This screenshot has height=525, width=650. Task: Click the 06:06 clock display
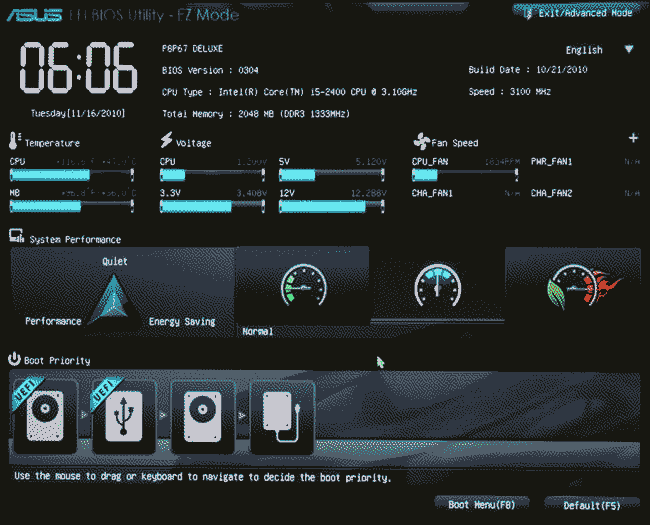[78, 68]
